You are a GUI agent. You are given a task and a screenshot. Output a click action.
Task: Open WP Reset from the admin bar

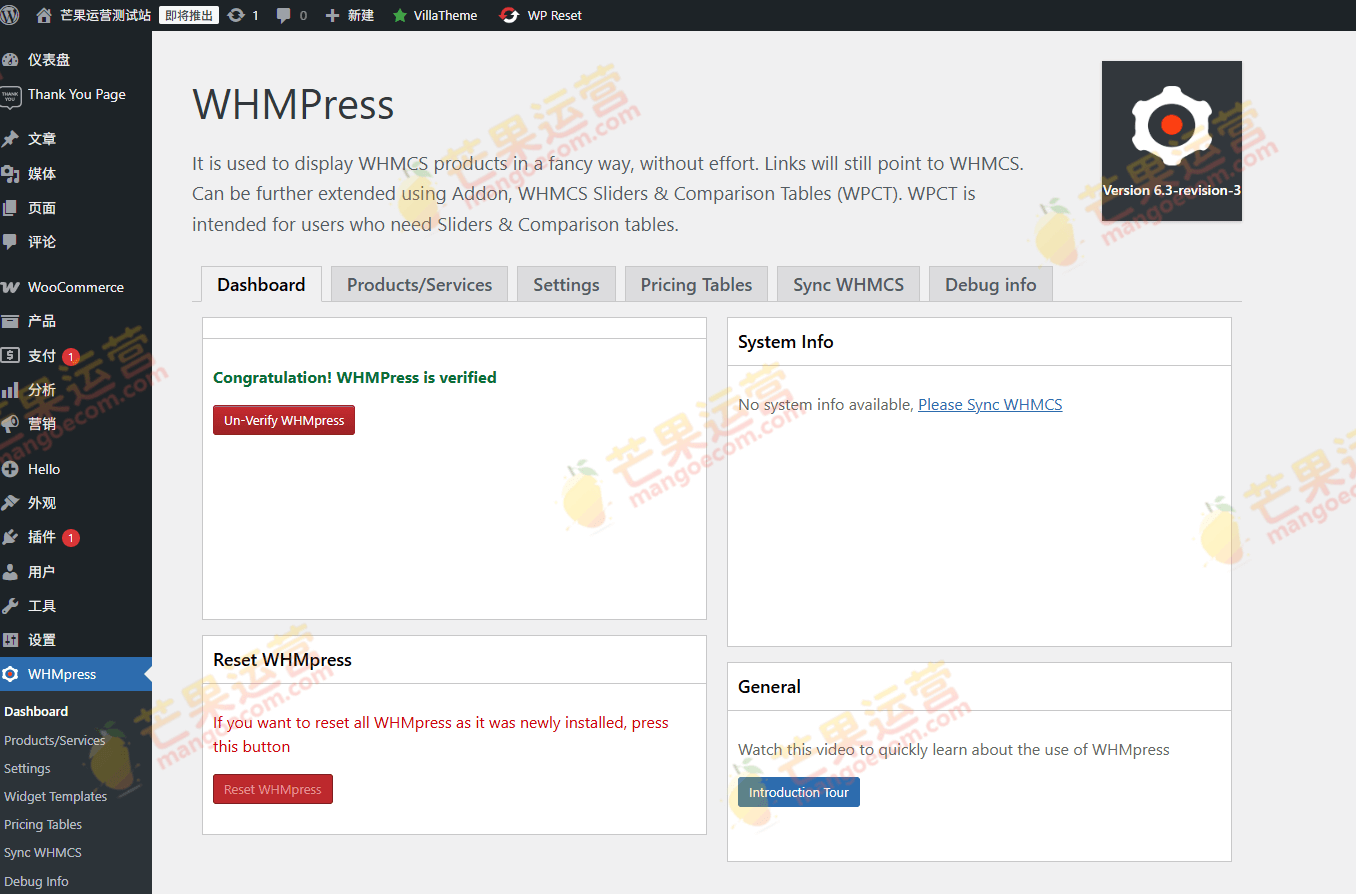coord(540,15)
